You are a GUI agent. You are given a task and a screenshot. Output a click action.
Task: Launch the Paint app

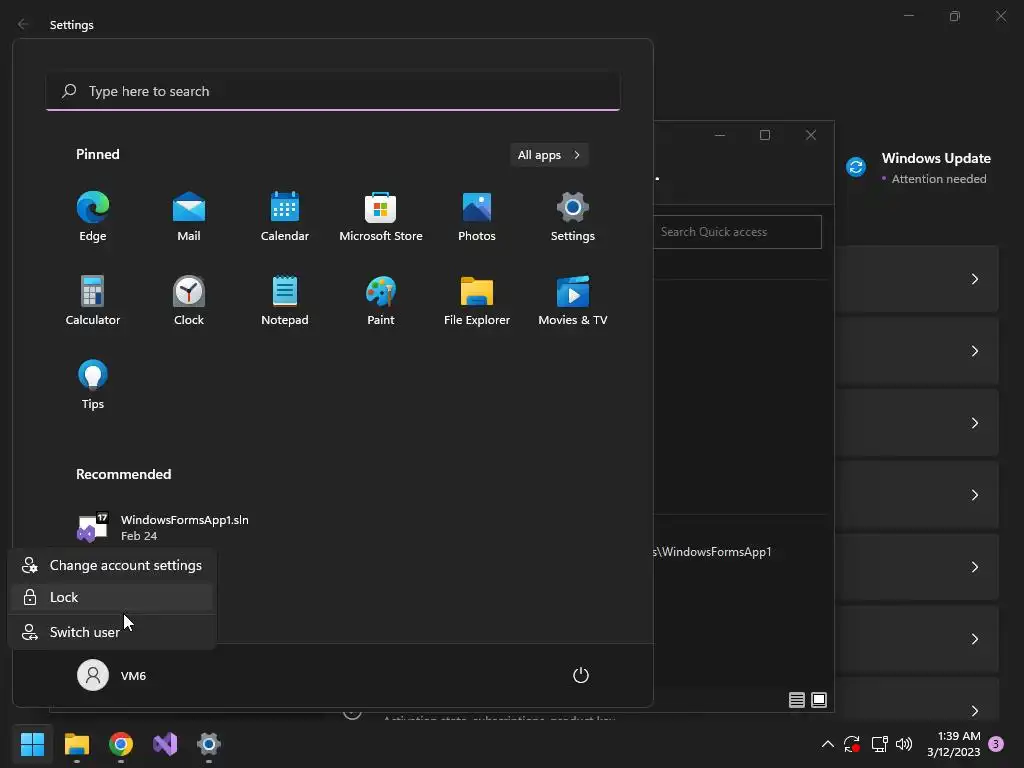tap(381, 300)
